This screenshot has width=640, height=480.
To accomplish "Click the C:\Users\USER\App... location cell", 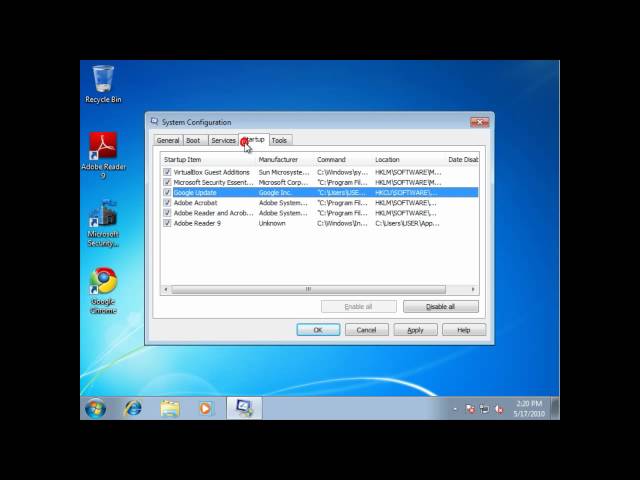I will coord(407,223).
